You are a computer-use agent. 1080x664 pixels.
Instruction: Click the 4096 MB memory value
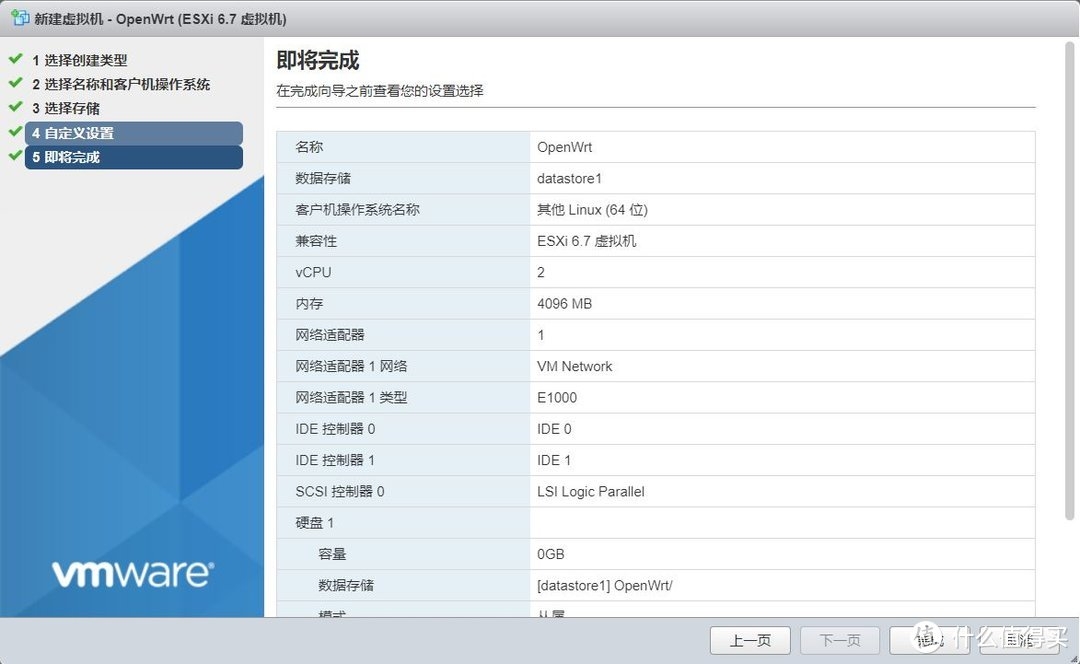coord(564,304)
